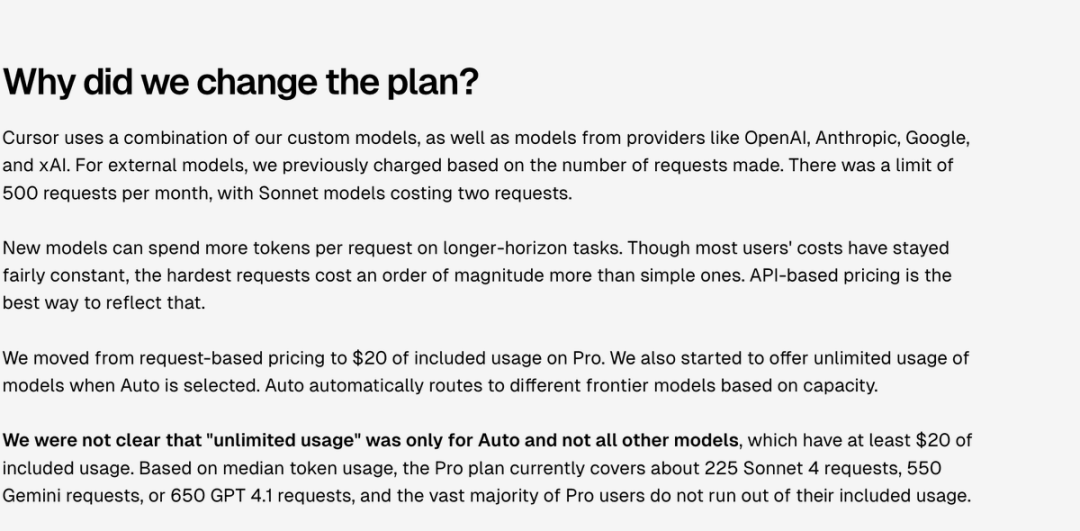Viewport: 1080px width, 531px height.
Task: Click the "Gemini requests" text on last line
Action: pyautogui.click(x=72, y=496)
